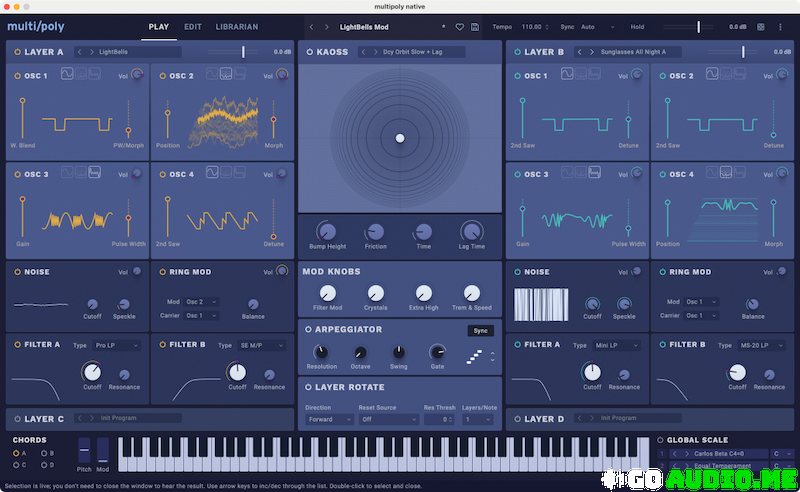The height and width of the screenshot is (492, 800).
Task: Open Layer Rotate Reset Source dropdown
Action: [x=388, y=419]
